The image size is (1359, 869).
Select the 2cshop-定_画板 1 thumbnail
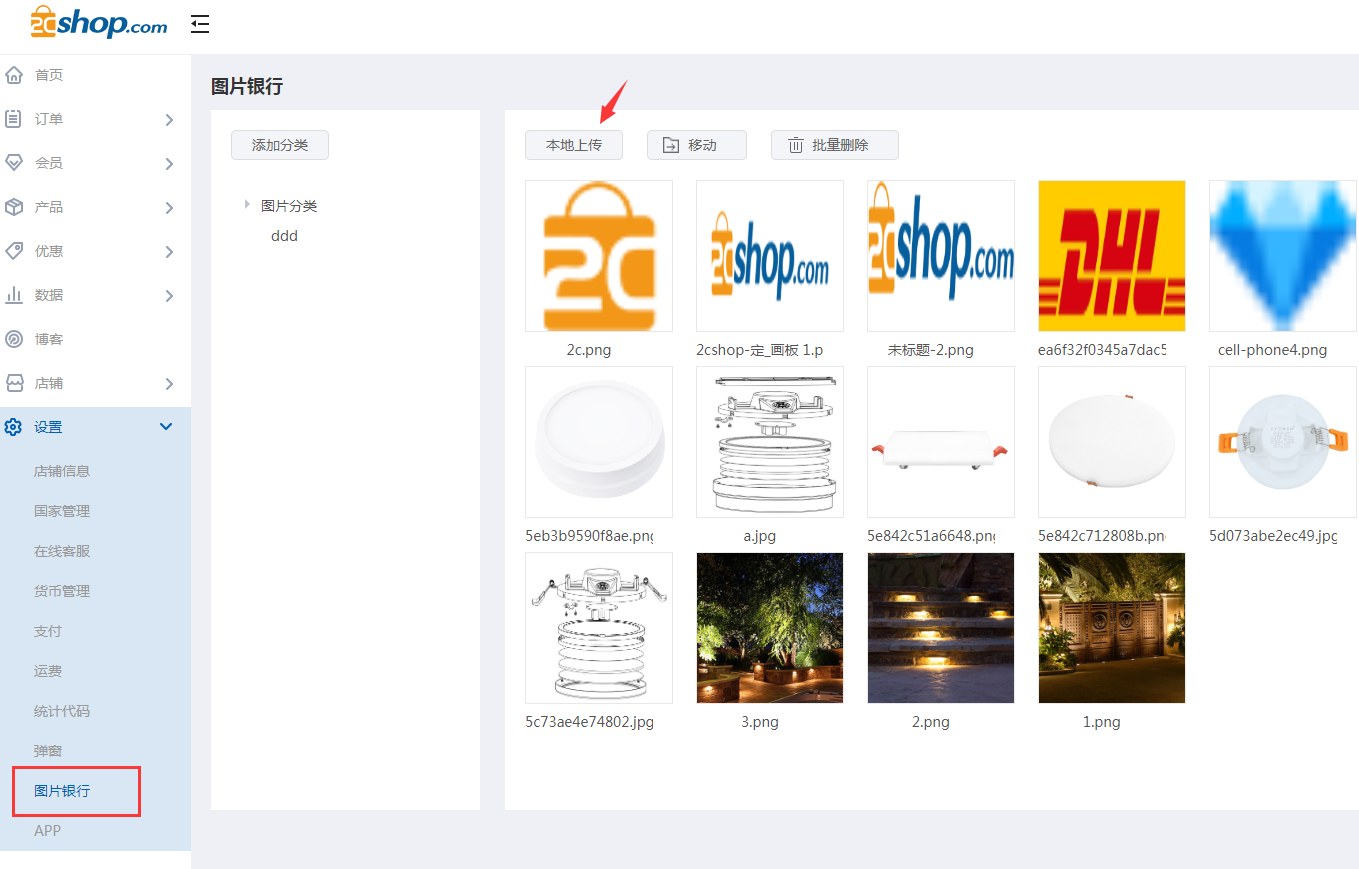coord(770,256)
